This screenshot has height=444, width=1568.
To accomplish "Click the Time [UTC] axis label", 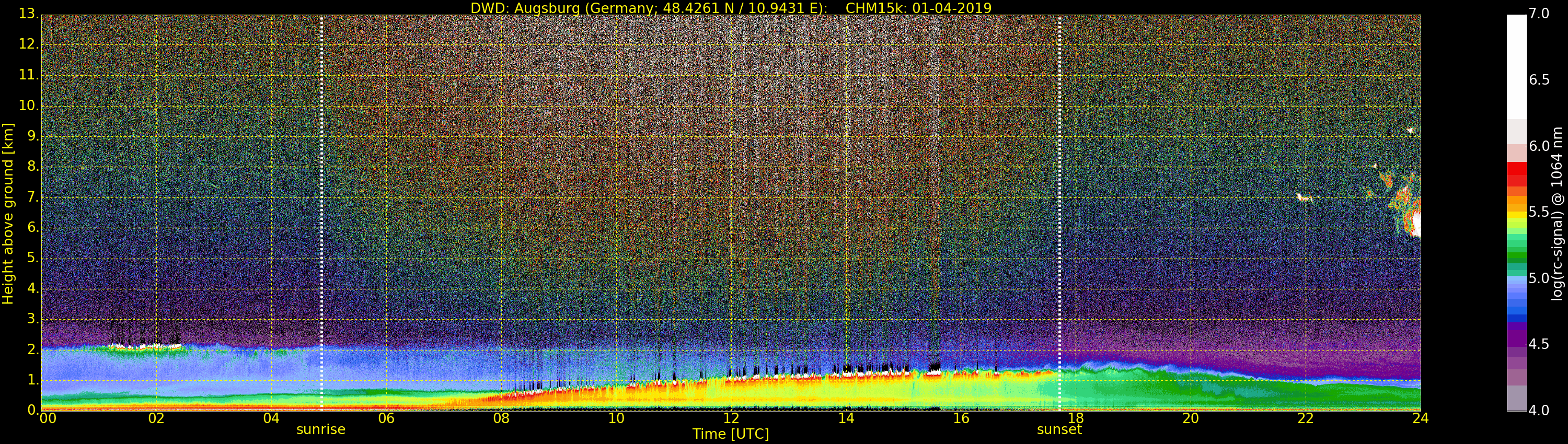I will [x=731, y=434].
